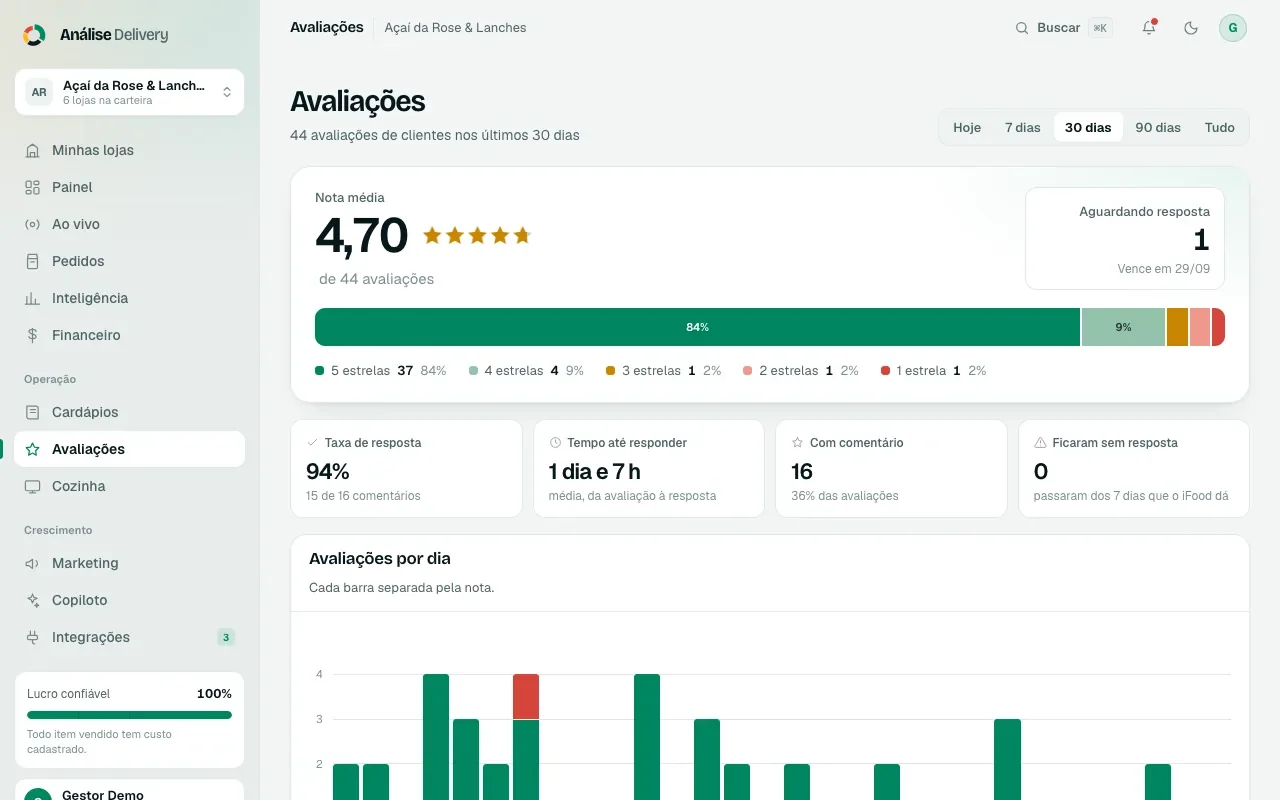Click the 9% four-star segment of rating bar
Image resolution: width=1280 pixels, height=800 pixels.
(1124, 327)
